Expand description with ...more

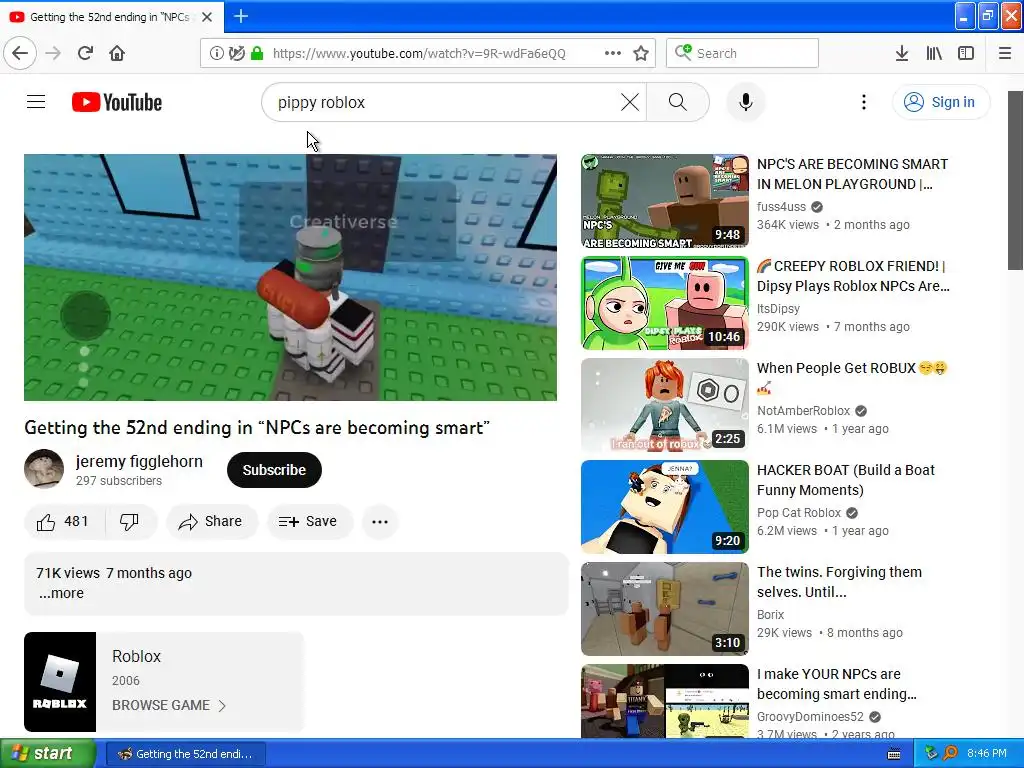(x=61, y=593)
